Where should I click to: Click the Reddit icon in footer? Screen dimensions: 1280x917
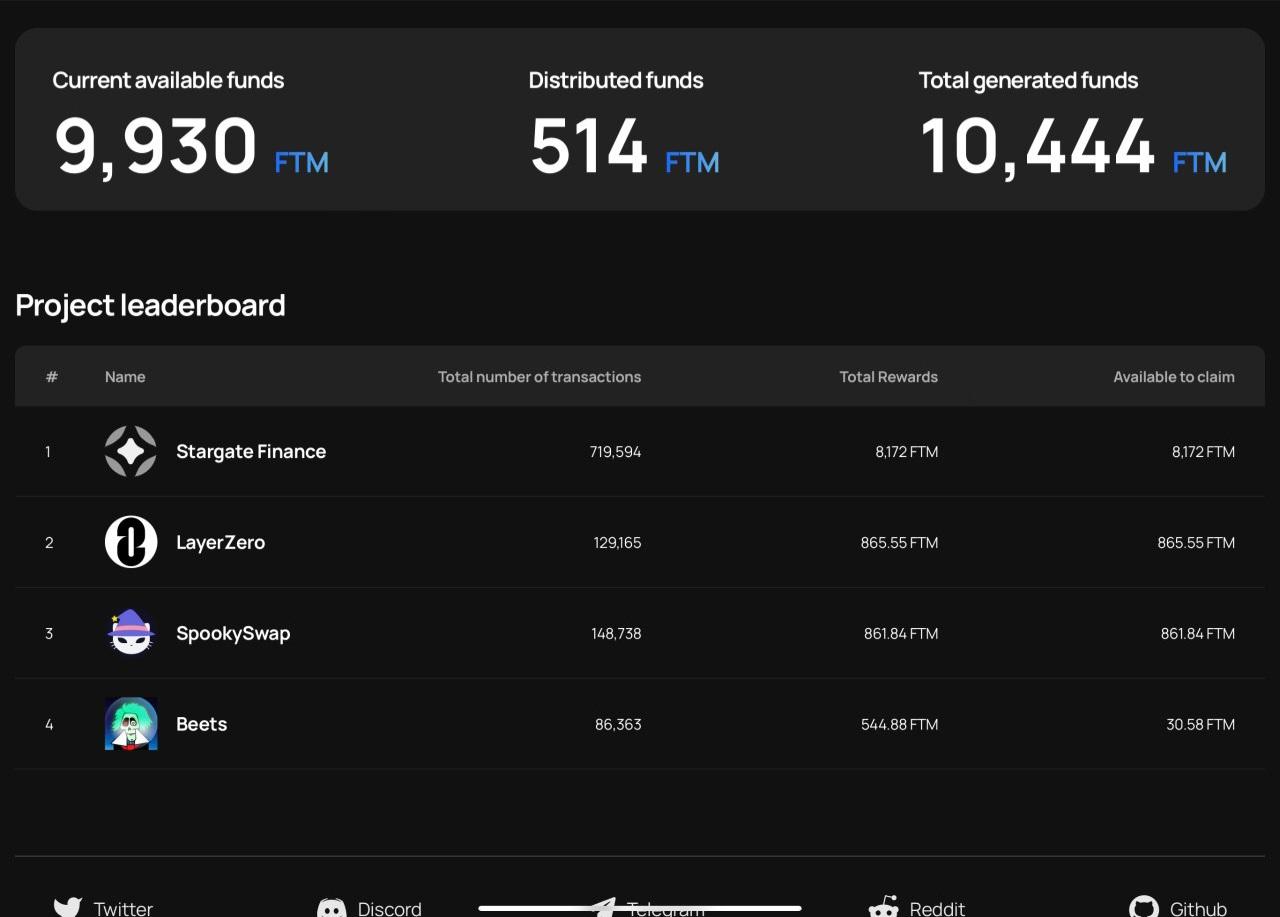[x=883, y=907]
